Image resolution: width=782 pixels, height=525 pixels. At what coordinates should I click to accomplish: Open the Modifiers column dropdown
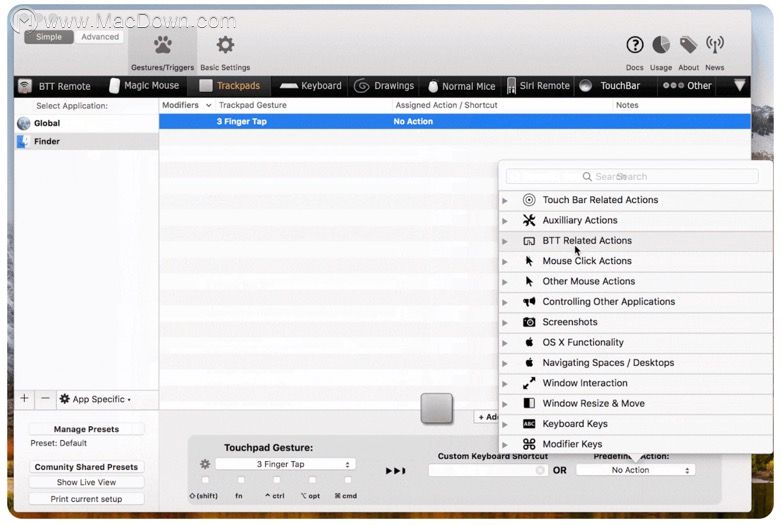point(208,105)
